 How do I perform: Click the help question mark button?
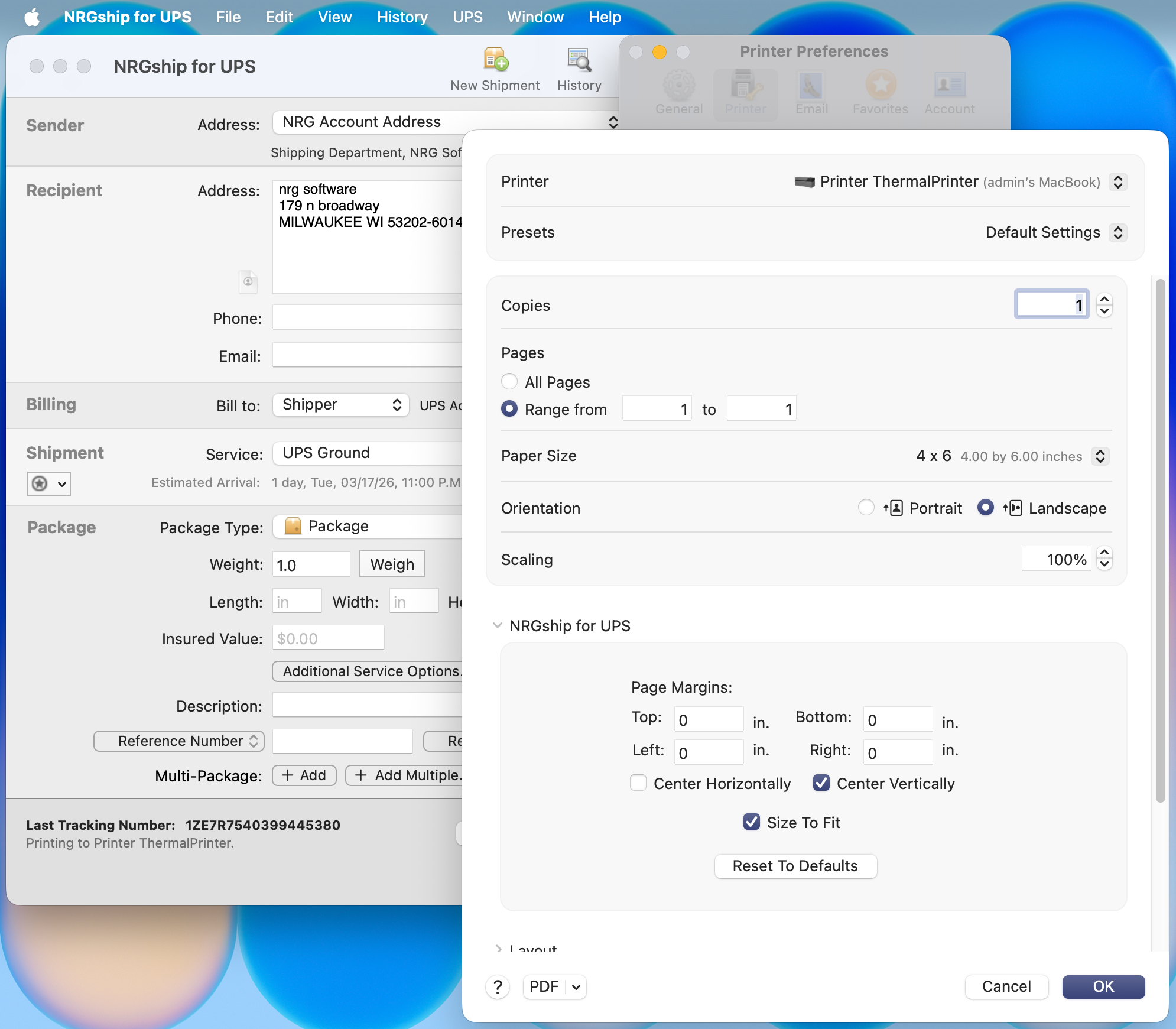coord(498,986)
